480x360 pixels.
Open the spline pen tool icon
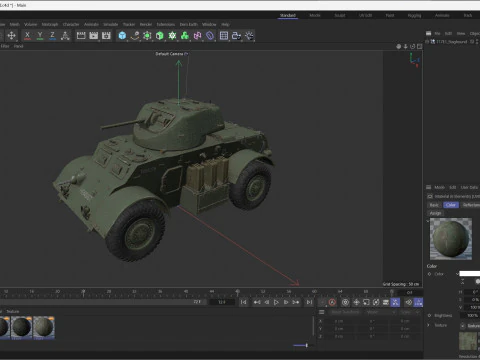[135, 36]
